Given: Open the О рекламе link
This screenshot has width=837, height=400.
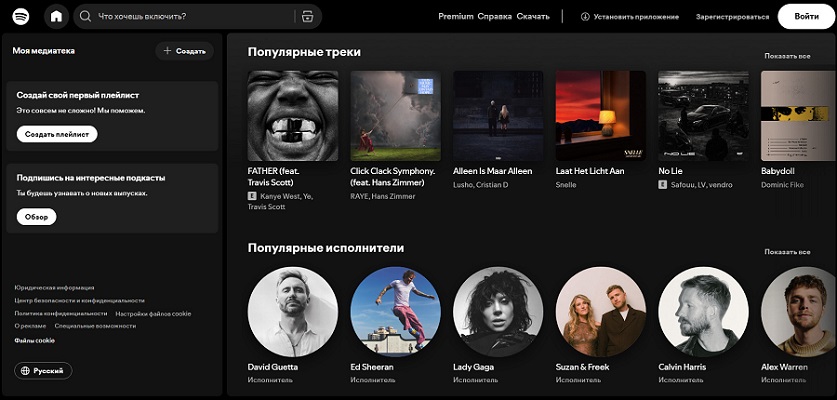Looking at the screenshot, I should coord(30,326).
